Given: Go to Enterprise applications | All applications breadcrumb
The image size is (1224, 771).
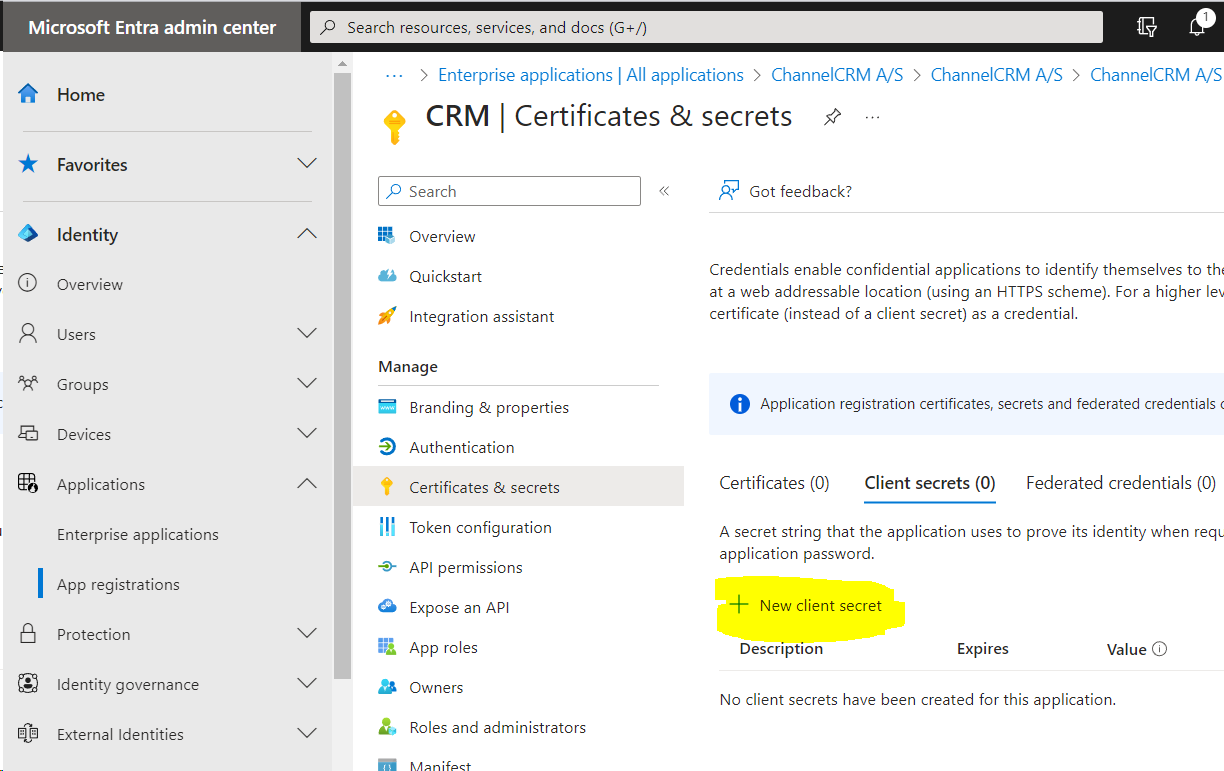Looking at the screenshot, I should click(x=591, y=75).
